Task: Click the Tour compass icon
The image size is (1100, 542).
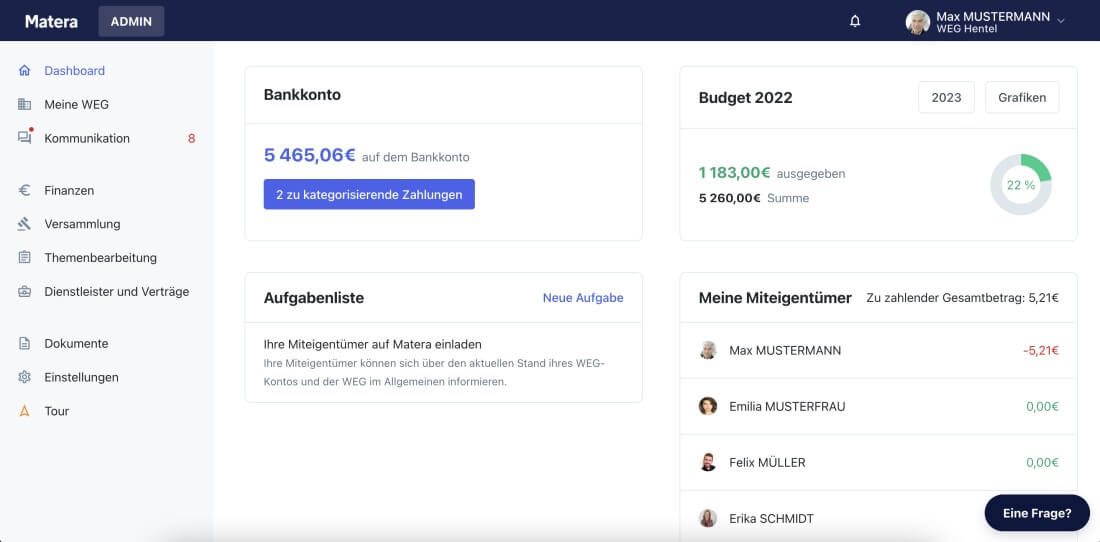Action: [25, 411]
